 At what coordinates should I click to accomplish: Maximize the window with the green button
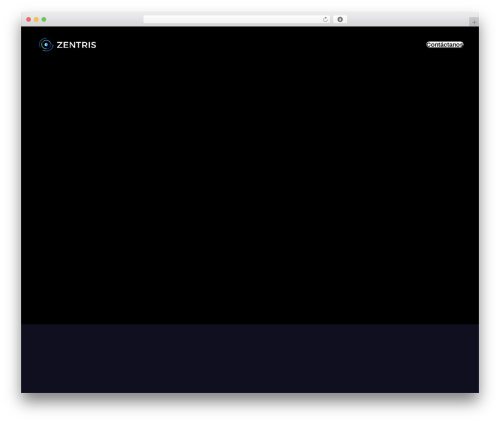click(44, 19)
